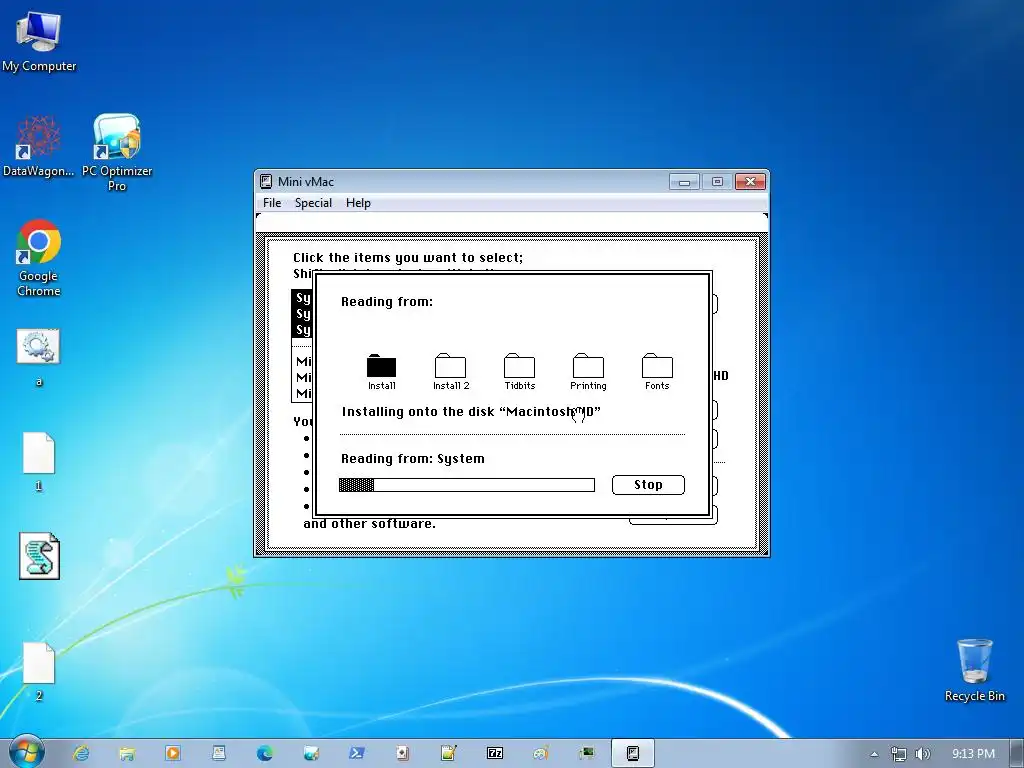
Task: Launch Internet Explorer from the taskbar
Action: pyautogui.click(x=81, y=753)
